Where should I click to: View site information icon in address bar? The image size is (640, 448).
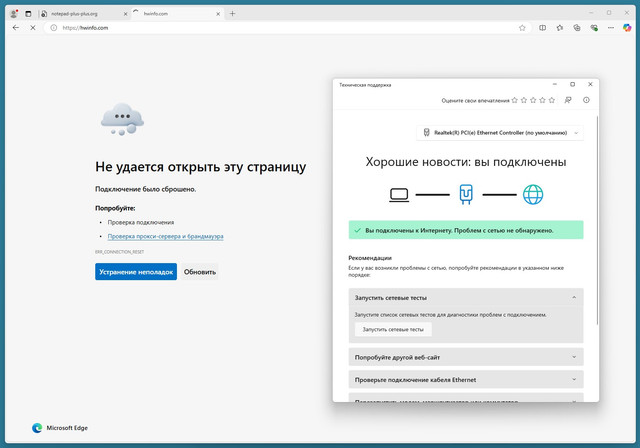tap(53, 28)
